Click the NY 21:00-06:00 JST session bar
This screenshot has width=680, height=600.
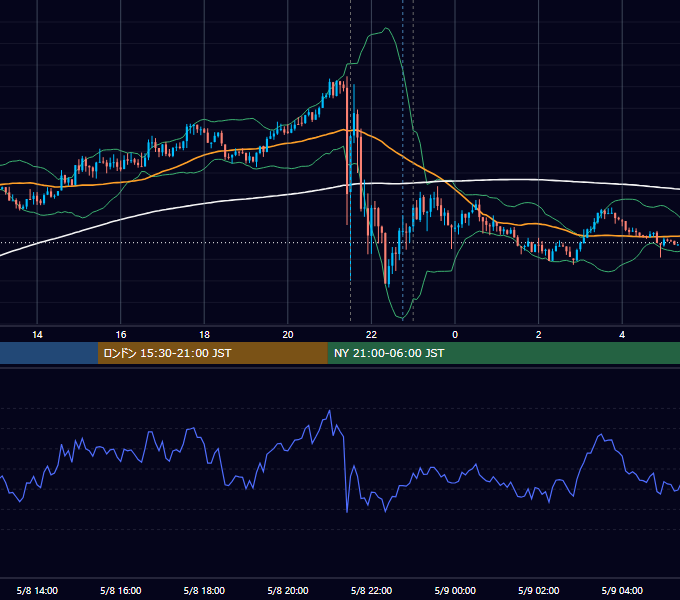point(503,353)
